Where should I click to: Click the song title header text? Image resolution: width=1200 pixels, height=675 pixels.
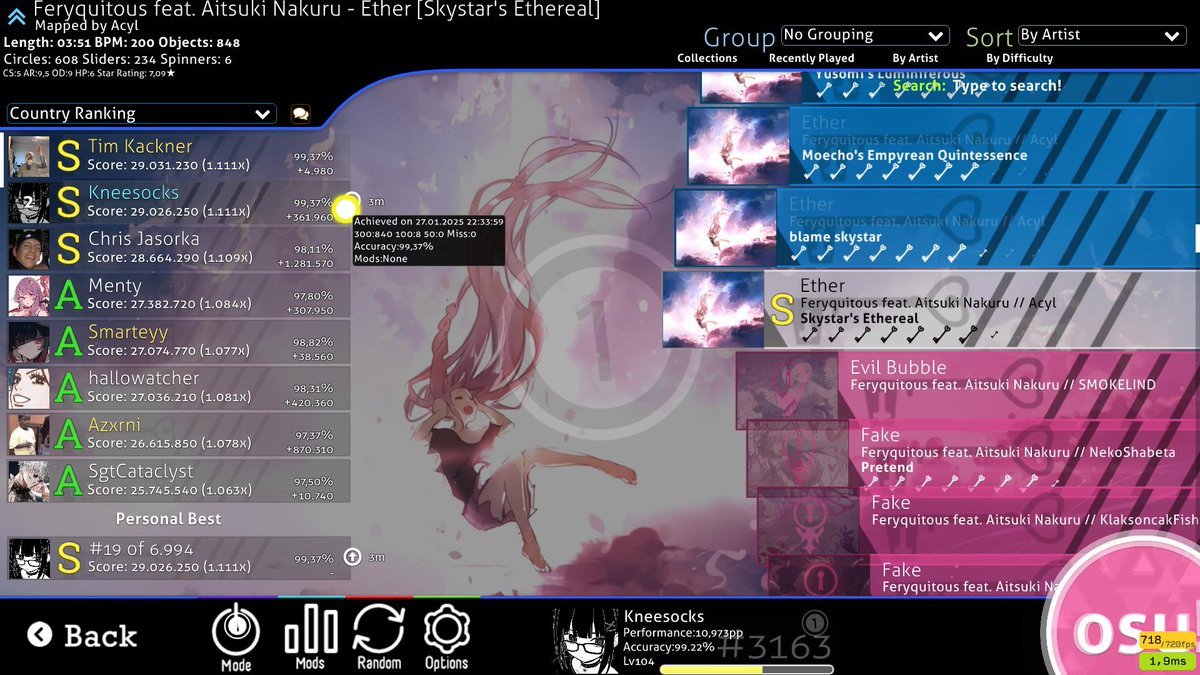pyautogui.click(x=317, y=10)
